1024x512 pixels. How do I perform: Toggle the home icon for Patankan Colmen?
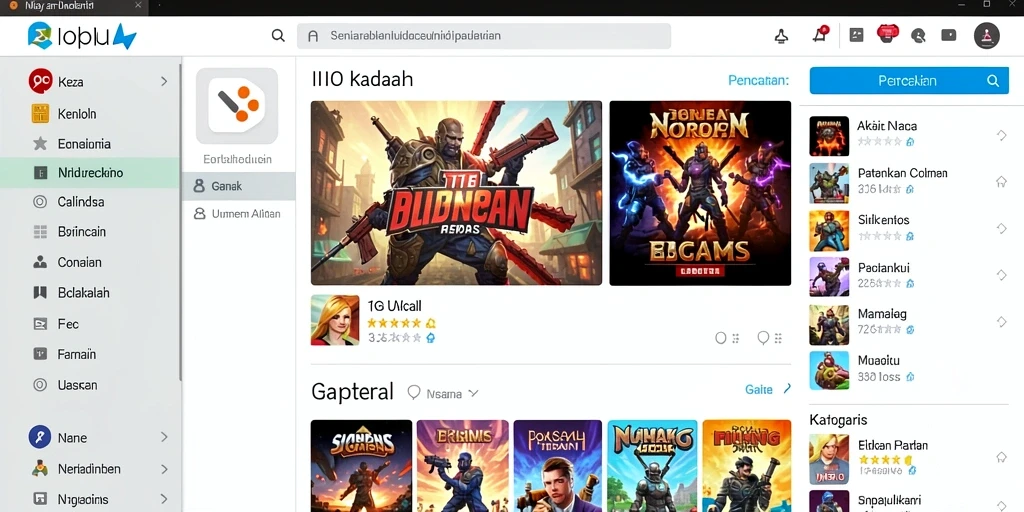(x=1001, y=182)
